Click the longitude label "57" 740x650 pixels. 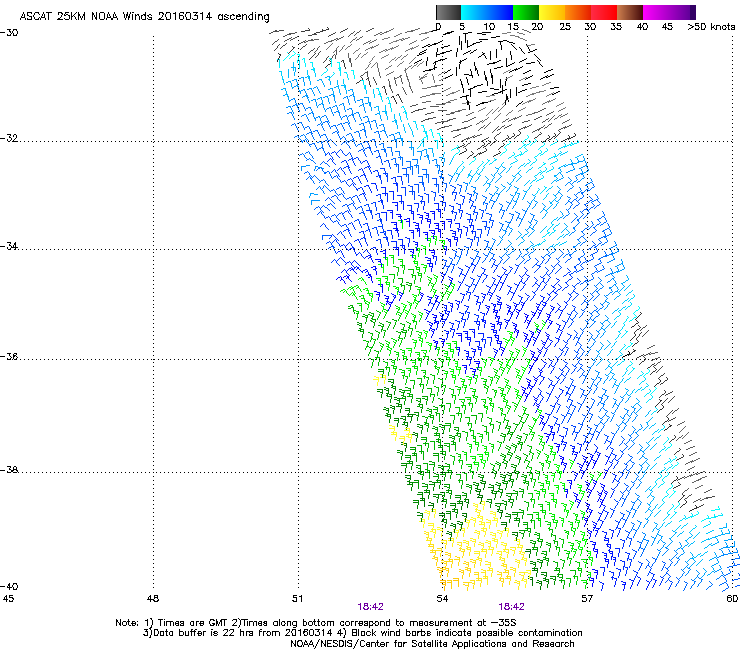point(587,599)
